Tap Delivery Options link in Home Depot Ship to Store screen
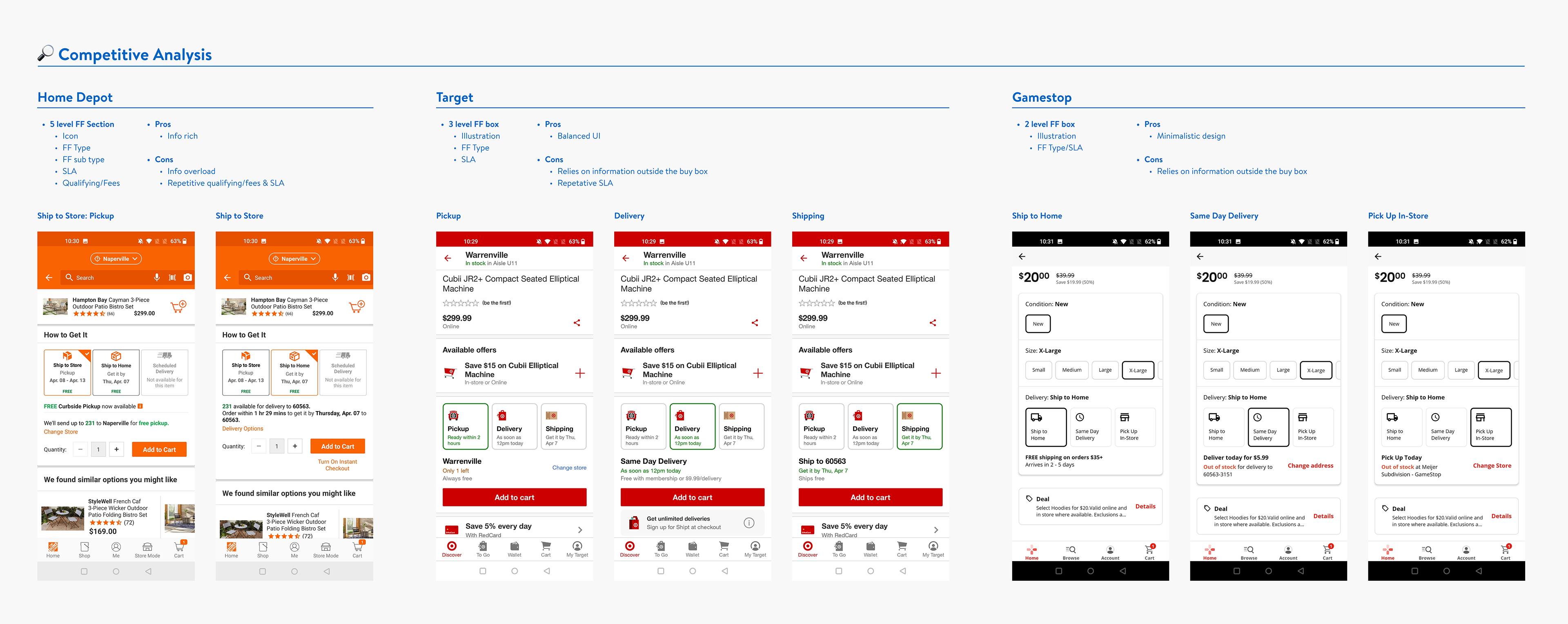 (x=242, y=428)
